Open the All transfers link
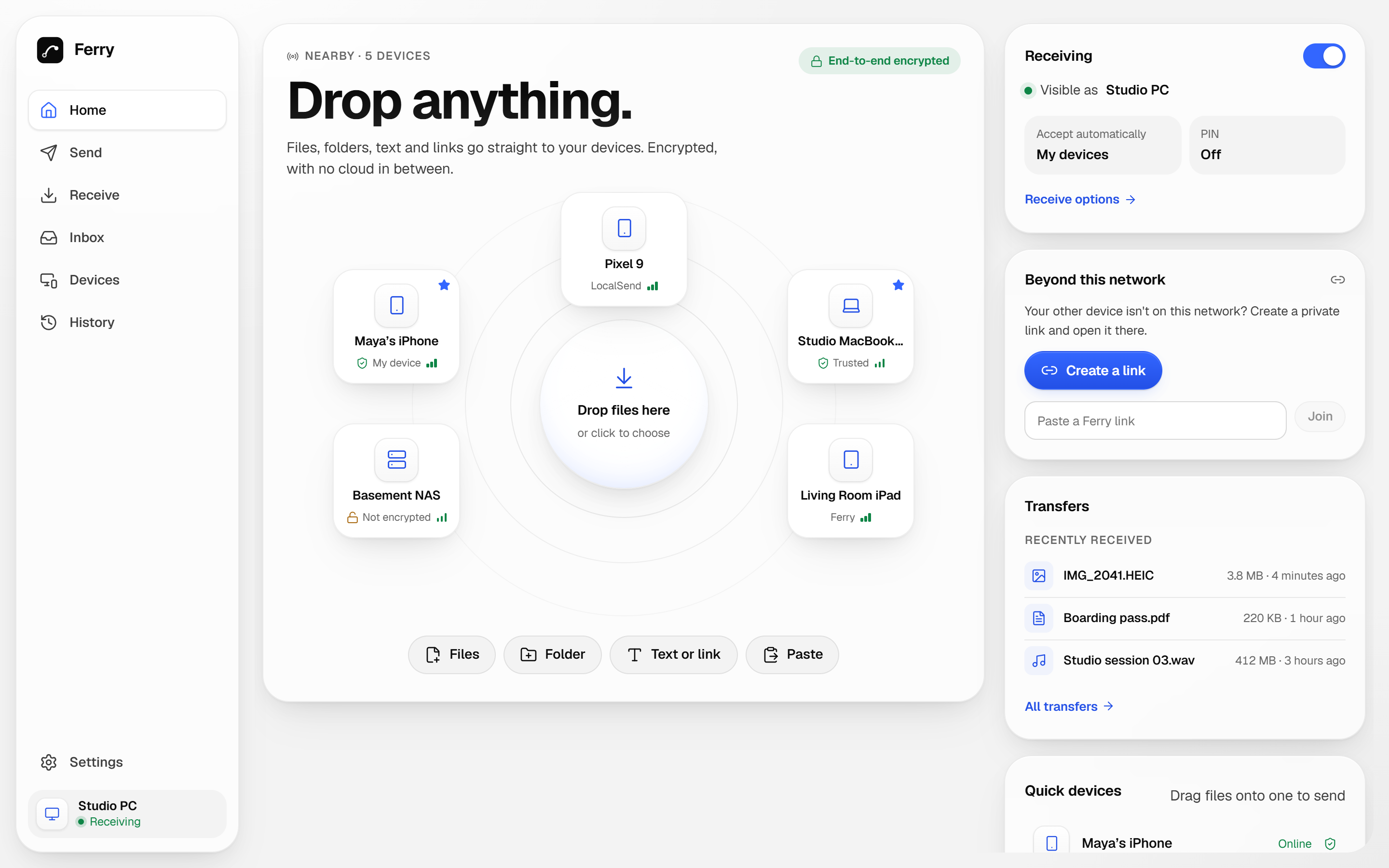This screenshot has height=868, width=1389. 1069,706
